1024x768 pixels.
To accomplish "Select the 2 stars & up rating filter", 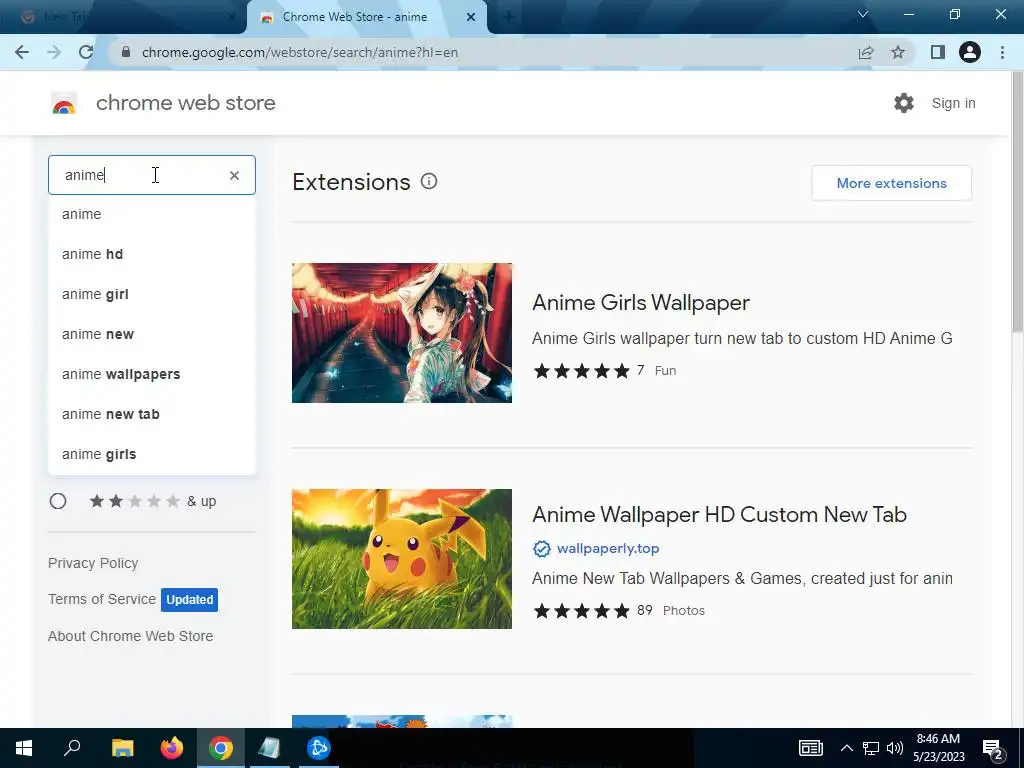I will coord(58,501).
